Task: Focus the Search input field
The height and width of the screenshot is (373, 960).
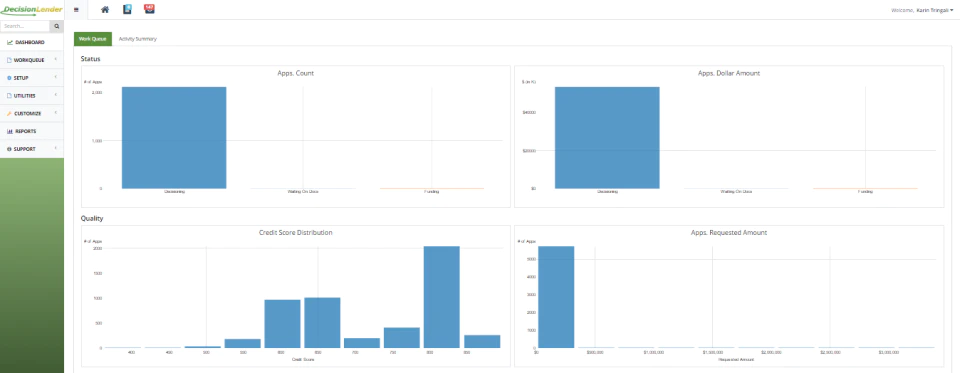Action: 25,26
